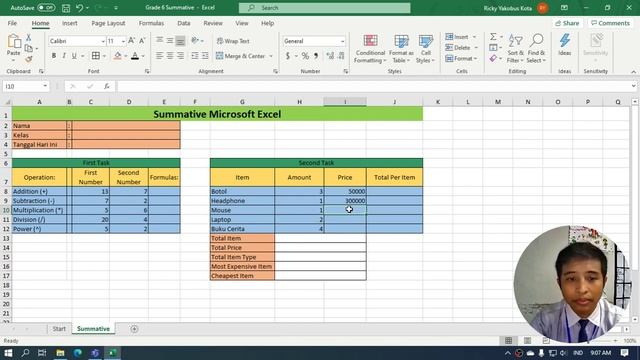Screen dimensions: 640x360
Task: Expand Merge & Center dropdown arrow
Action: pos(271,56)
